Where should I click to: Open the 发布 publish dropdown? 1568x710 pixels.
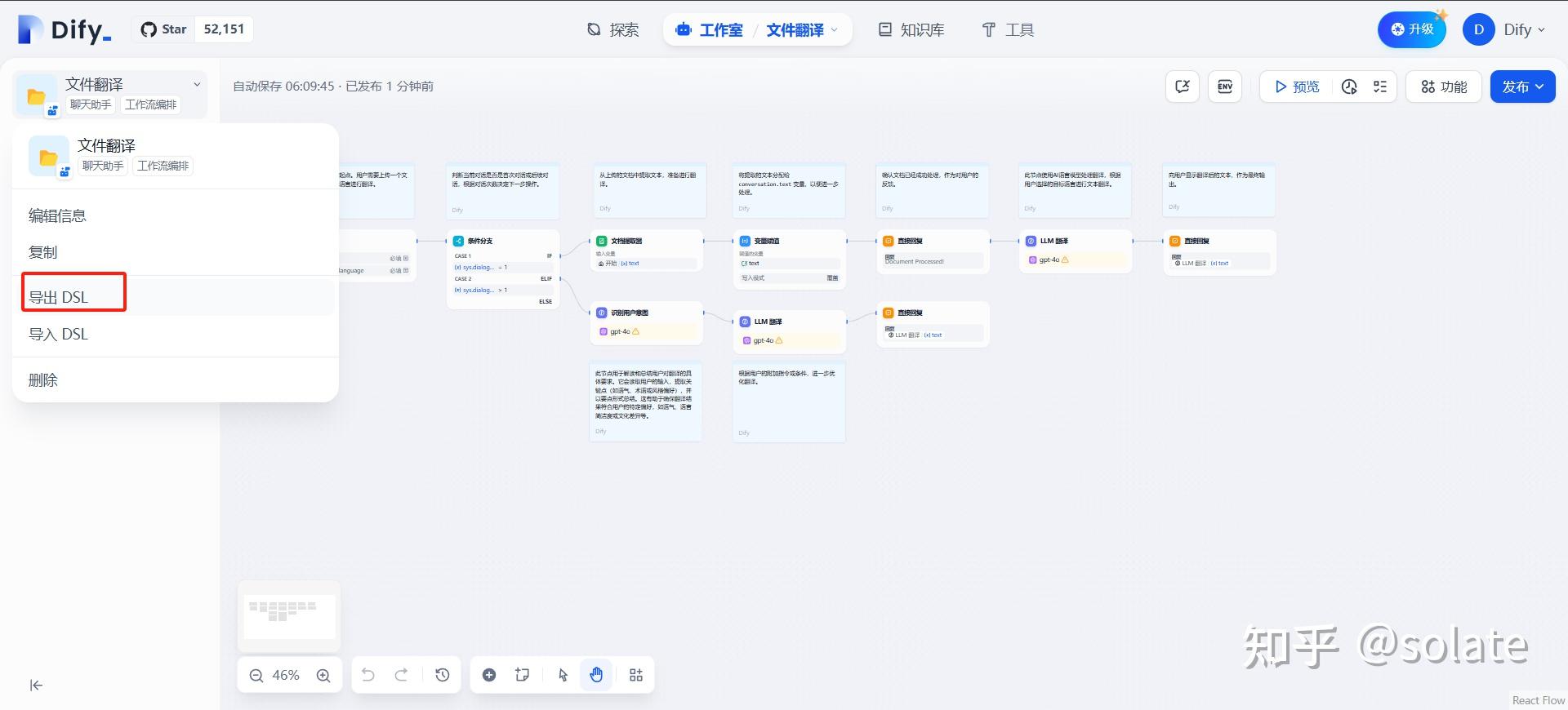(1522, 87)
